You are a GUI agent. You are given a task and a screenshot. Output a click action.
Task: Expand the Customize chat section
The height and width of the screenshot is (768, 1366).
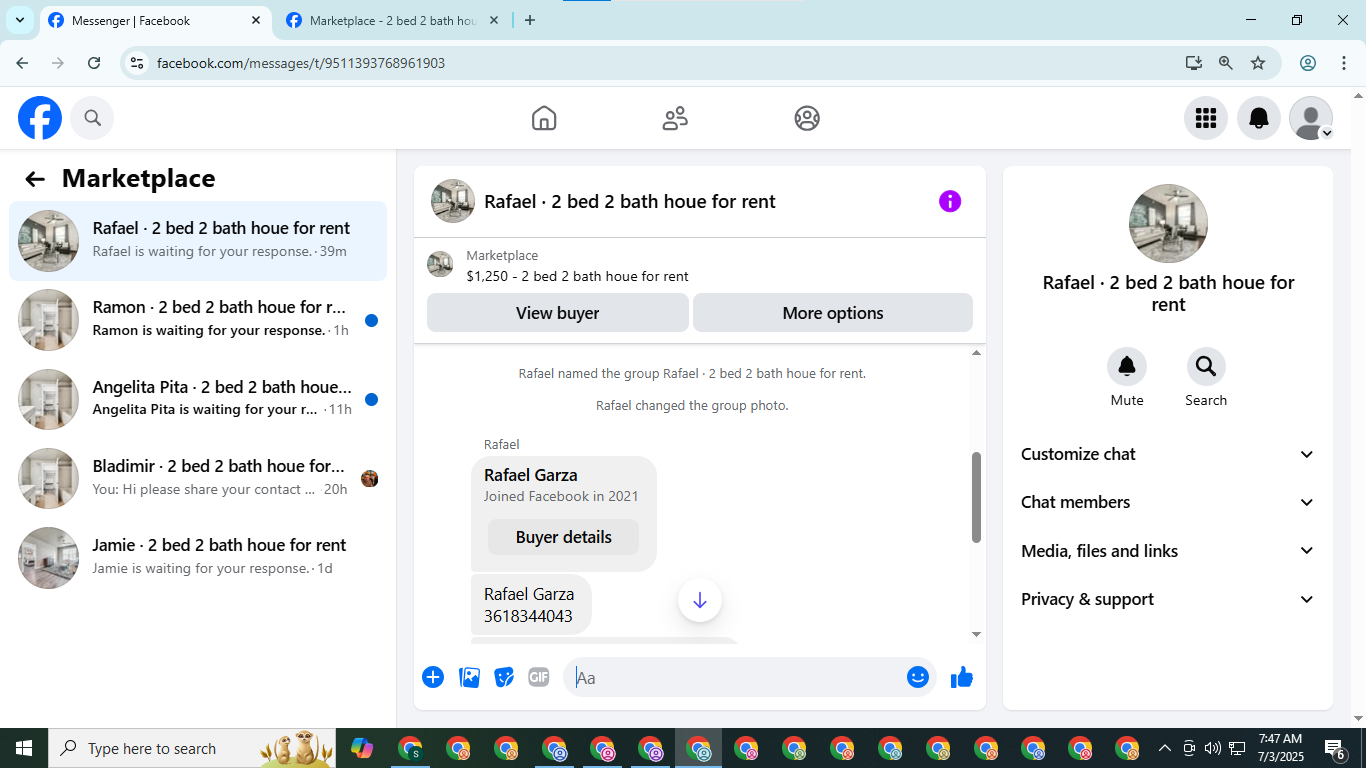(x=1168, y=454)
